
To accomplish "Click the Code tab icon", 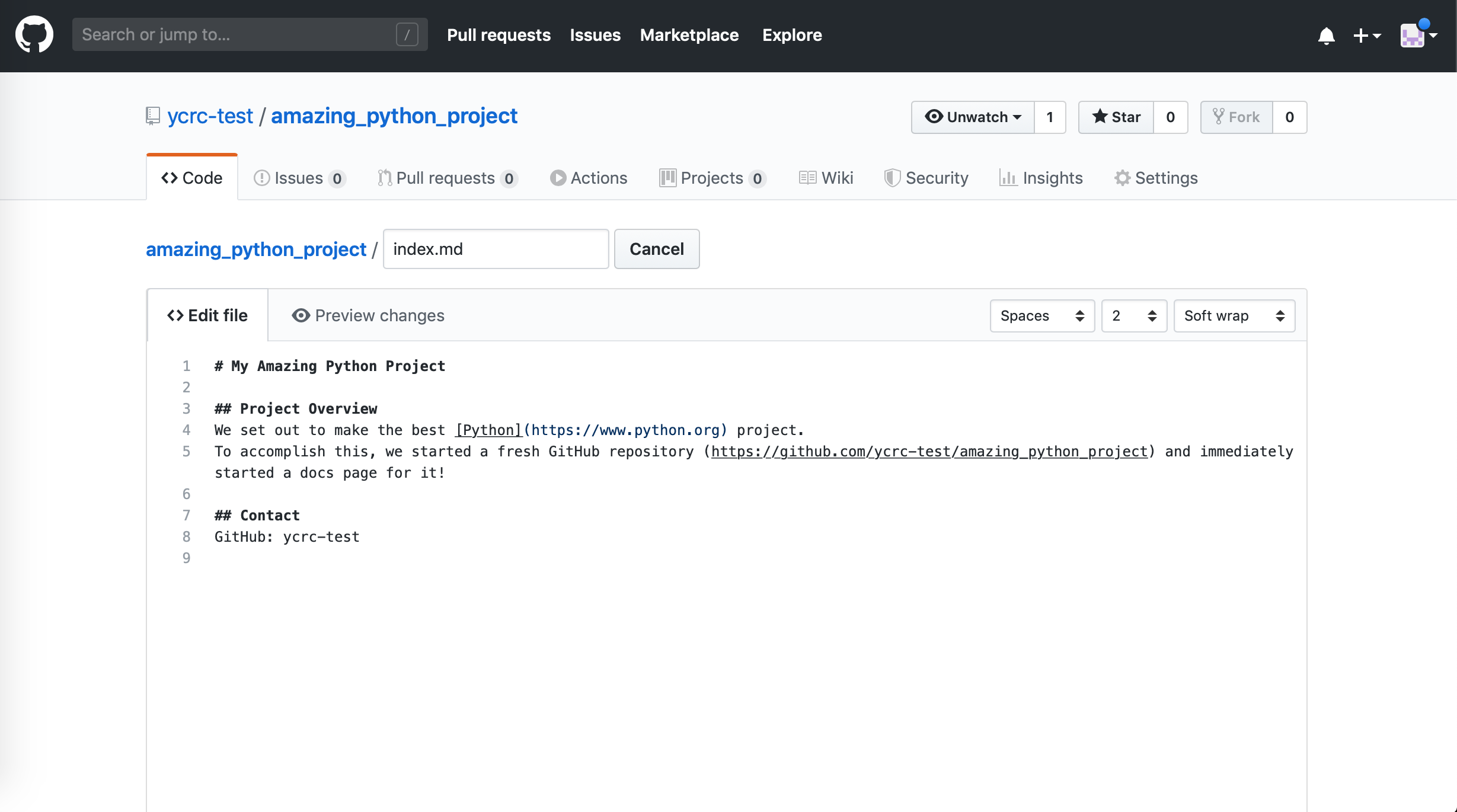I will pyautogui.click(x=169, y=178).
